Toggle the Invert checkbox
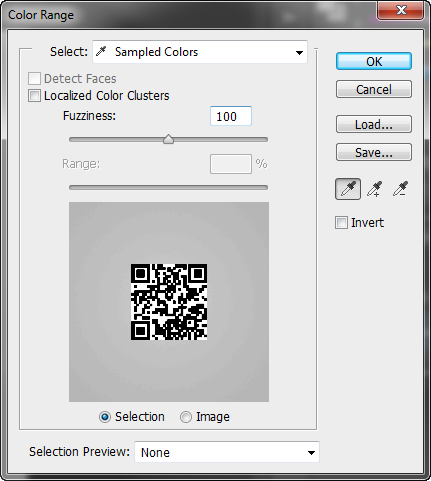 (341, 223)
